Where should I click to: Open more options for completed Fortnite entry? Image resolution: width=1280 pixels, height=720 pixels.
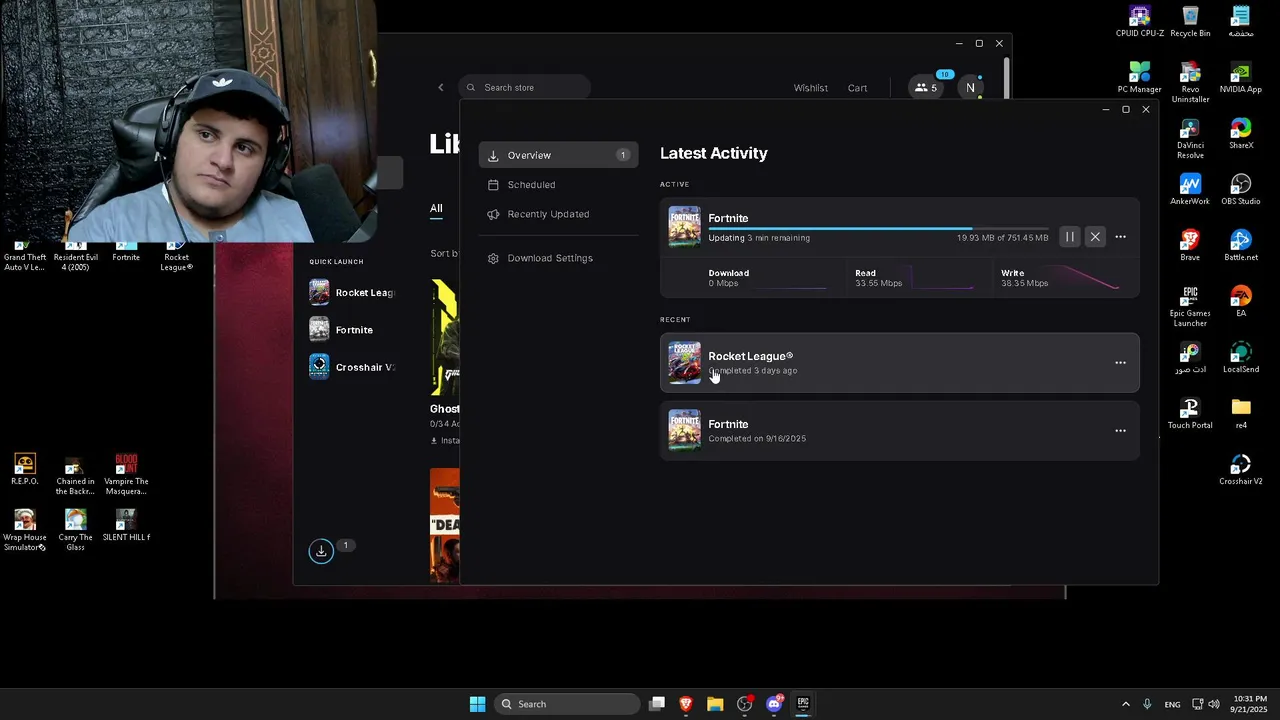(x=1120, y=431)
